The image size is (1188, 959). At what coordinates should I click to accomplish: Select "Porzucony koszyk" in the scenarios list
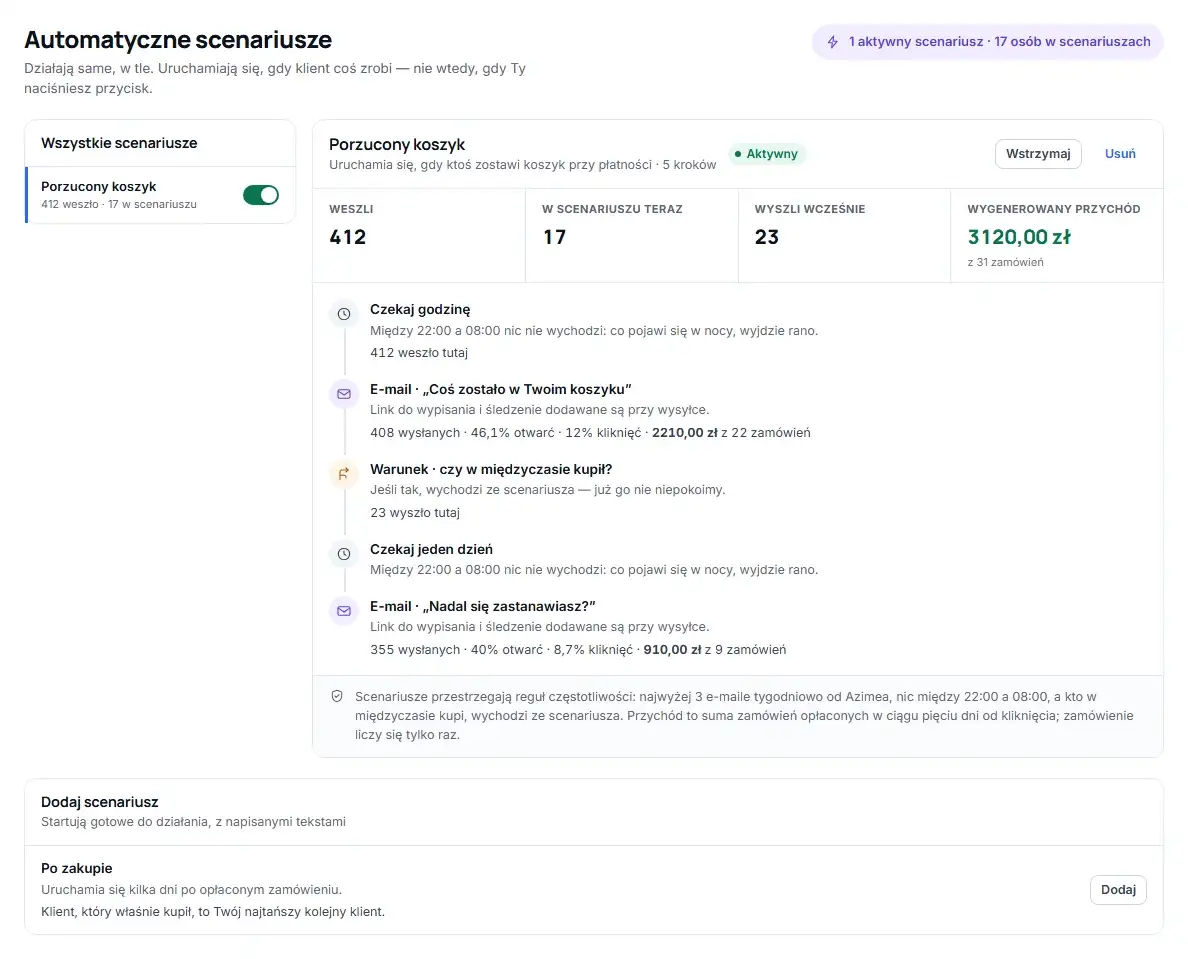(161, 195)
